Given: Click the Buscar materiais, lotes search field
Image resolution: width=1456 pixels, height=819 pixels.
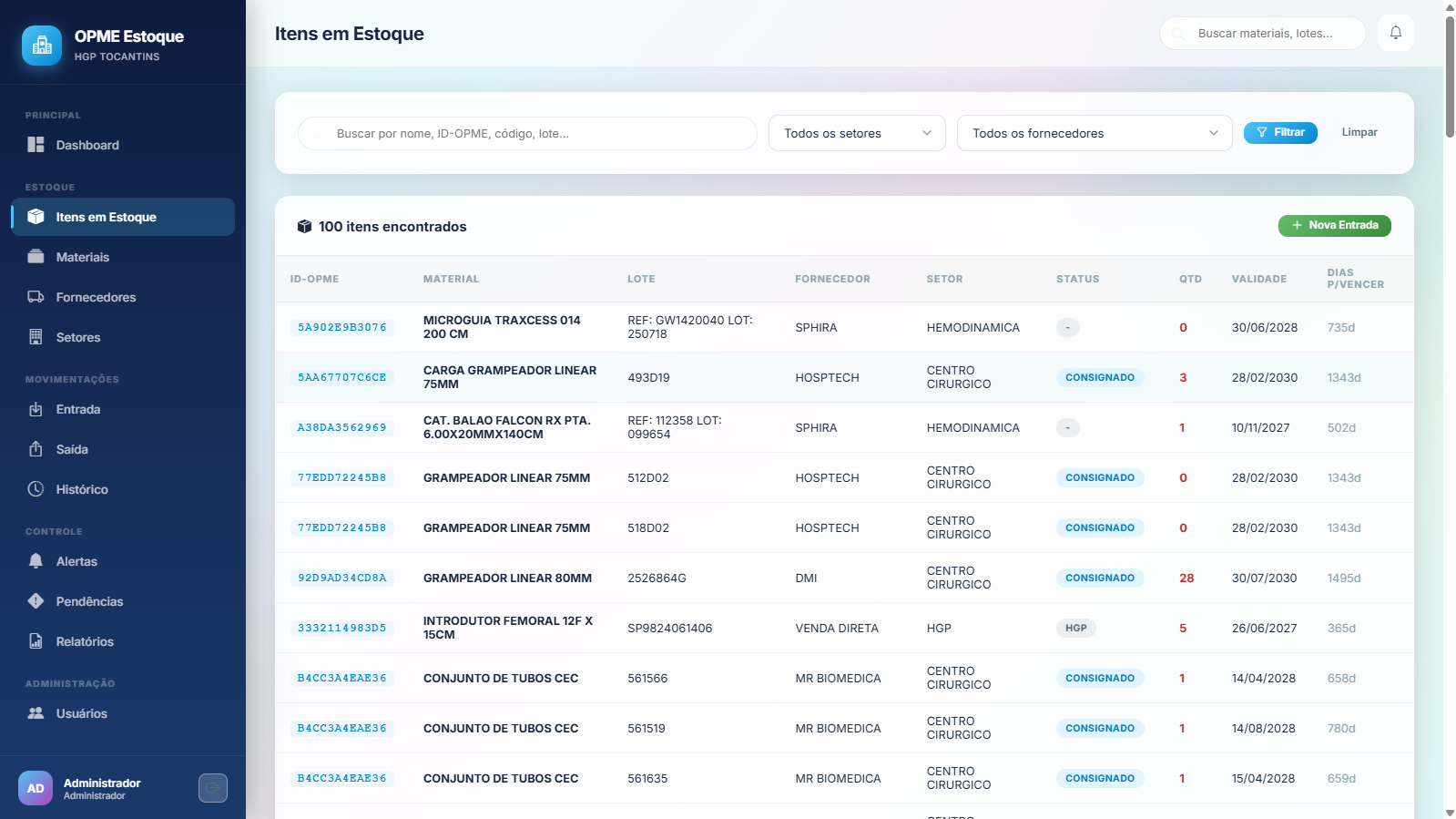Looking at the screenshot, I should pos(1262,33).
